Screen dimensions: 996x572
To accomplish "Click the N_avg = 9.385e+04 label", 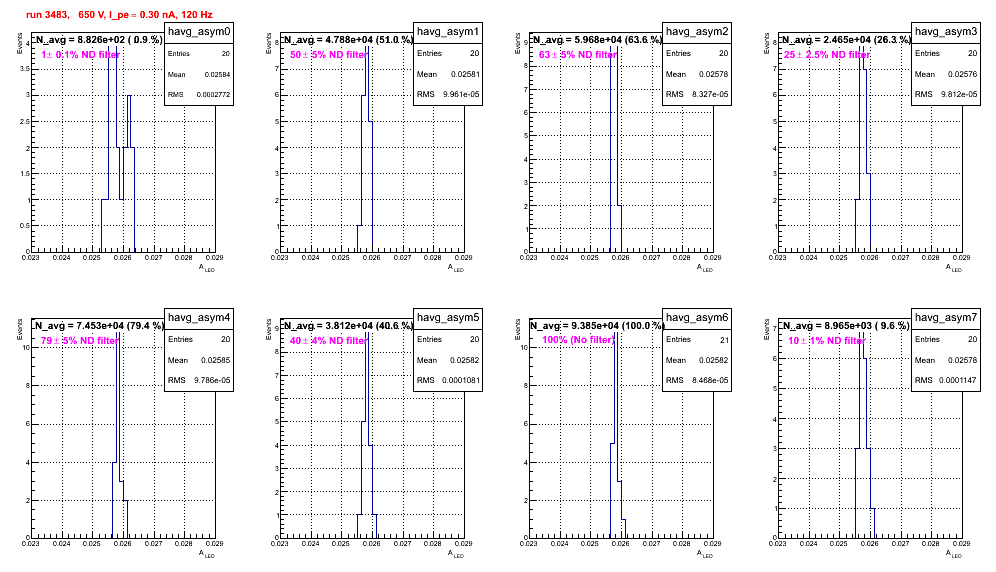I will pyautogui.click(x=597, y=326).
